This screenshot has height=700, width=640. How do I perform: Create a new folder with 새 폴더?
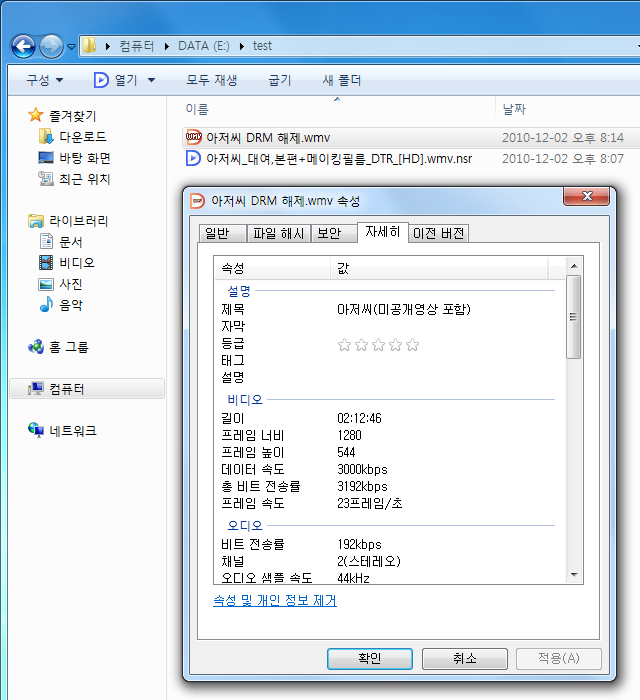pos(341,80)
